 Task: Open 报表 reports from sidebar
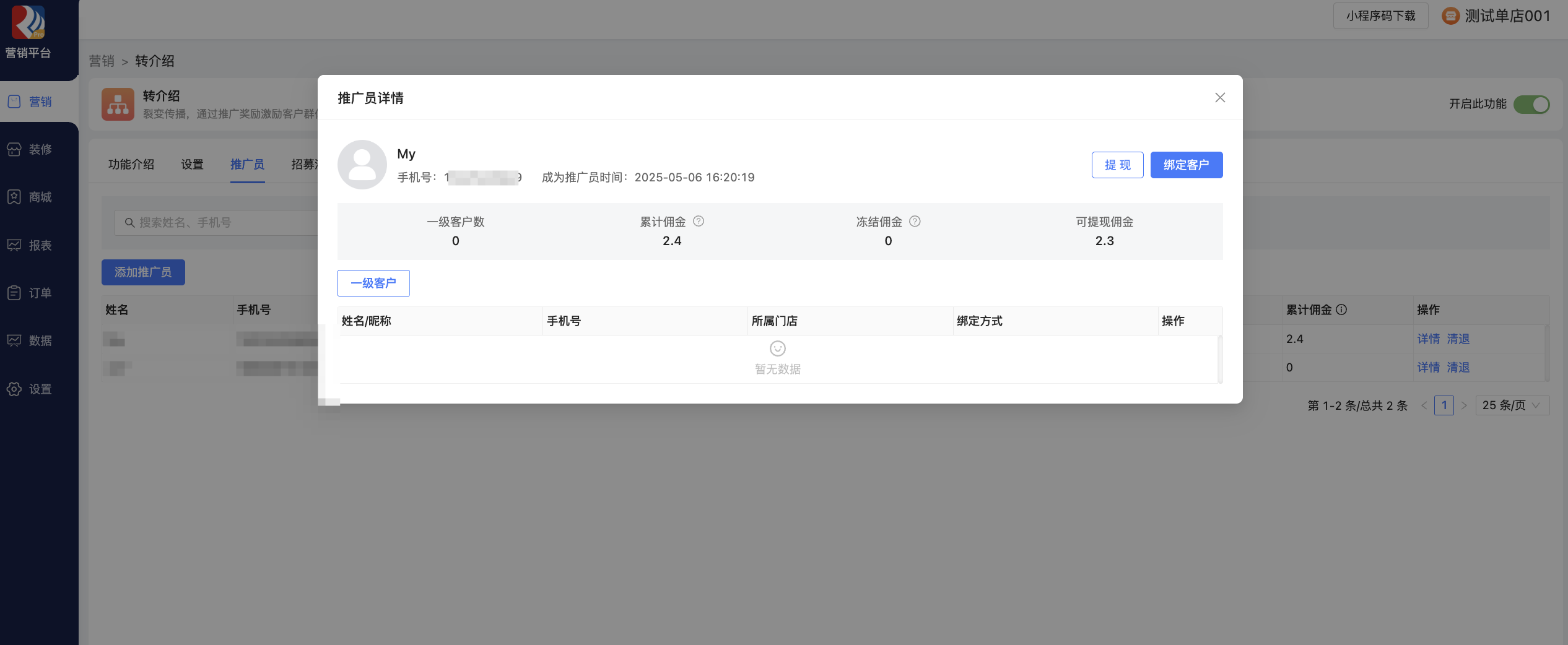(30, 245)
